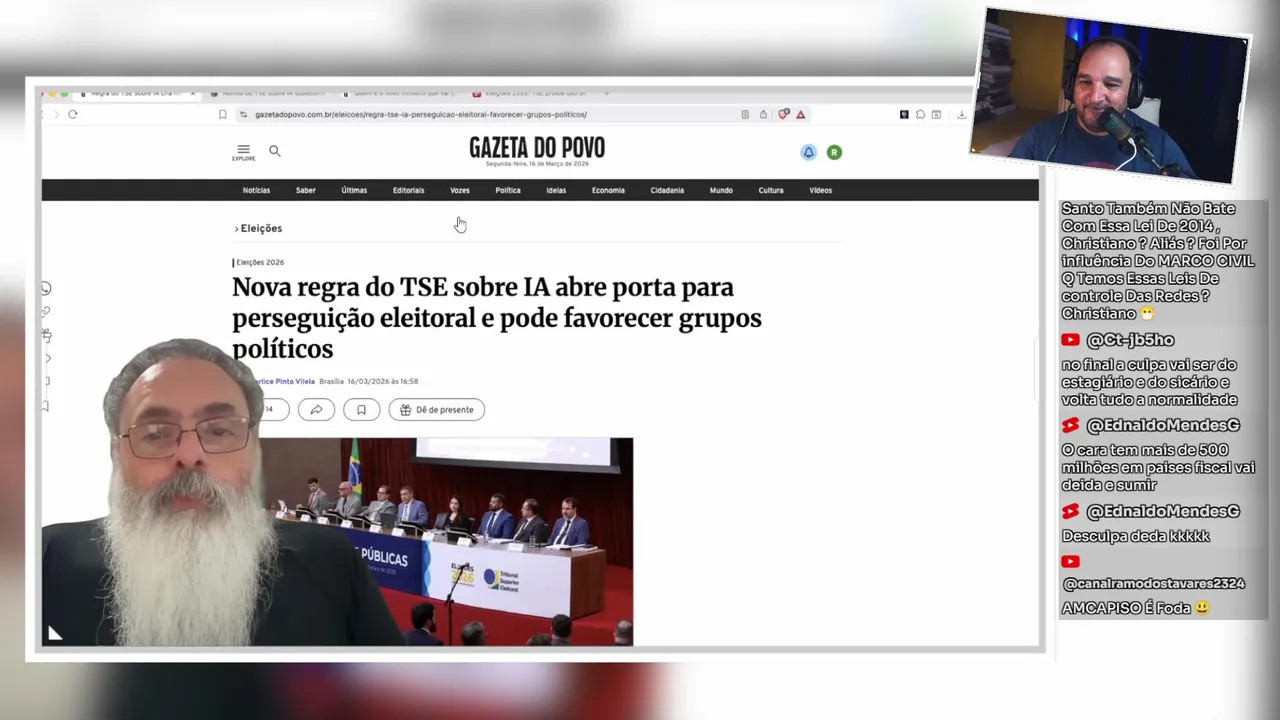
Task: Open the Explore hamburger menu
Action: (x=243, y=152)
